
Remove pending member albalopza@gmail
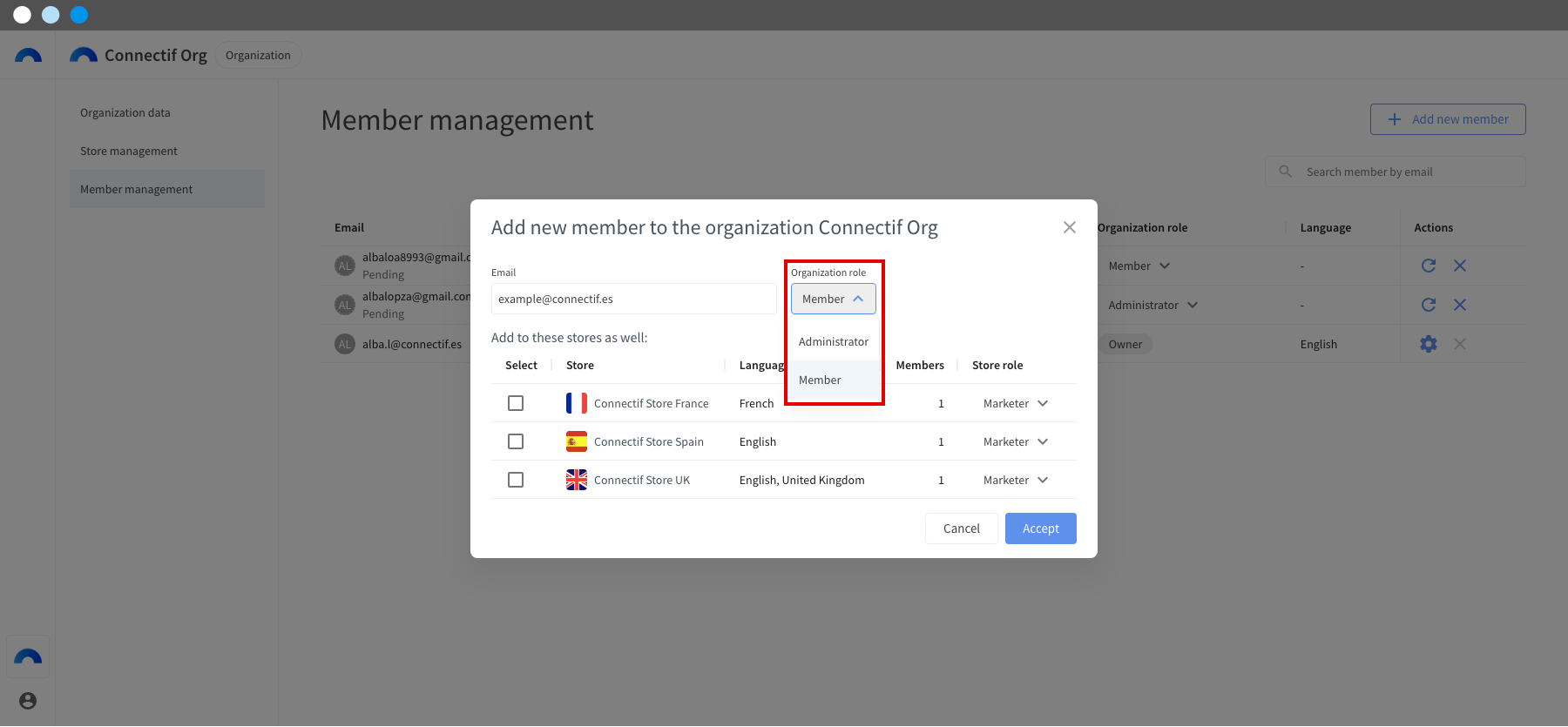coord(1460,305)
